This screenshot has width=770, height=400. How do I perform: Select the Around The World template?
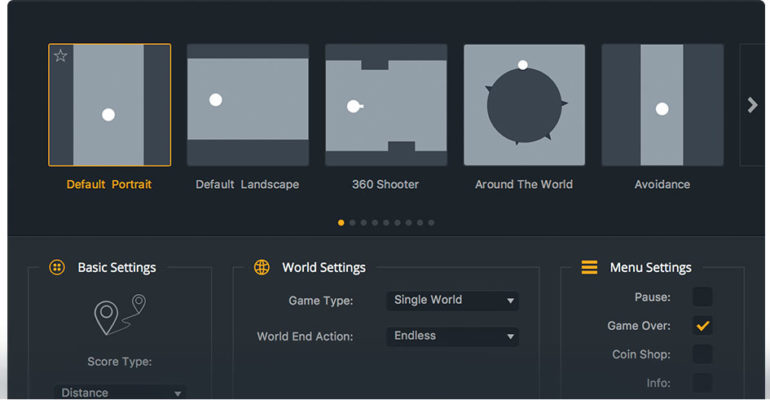click(524, 105)
